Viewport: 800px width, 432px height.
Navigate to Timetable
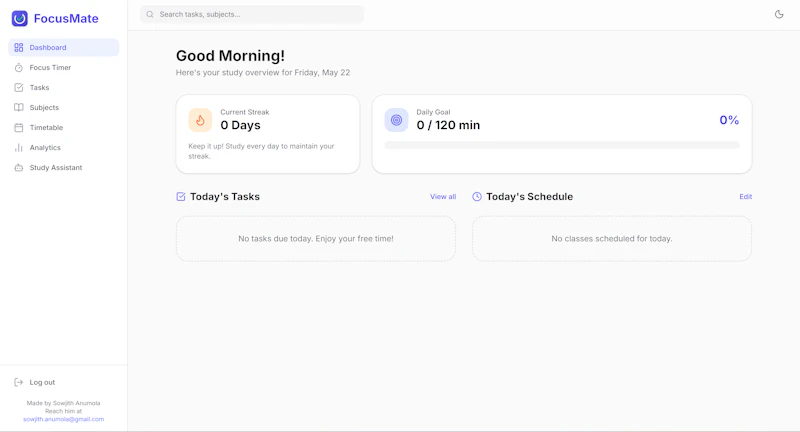click(x=64, y=128)
